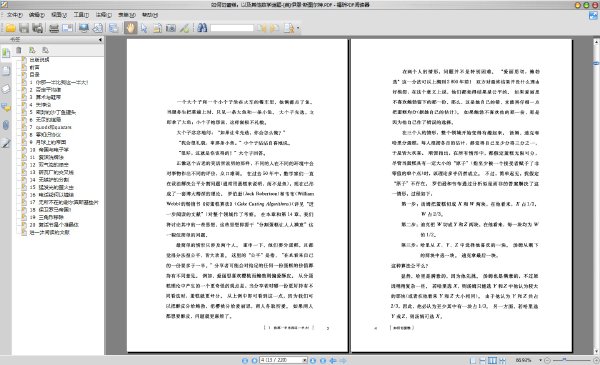Open the page number dropdown
Screen dimensions: 600x365
[x=305, y=360]
